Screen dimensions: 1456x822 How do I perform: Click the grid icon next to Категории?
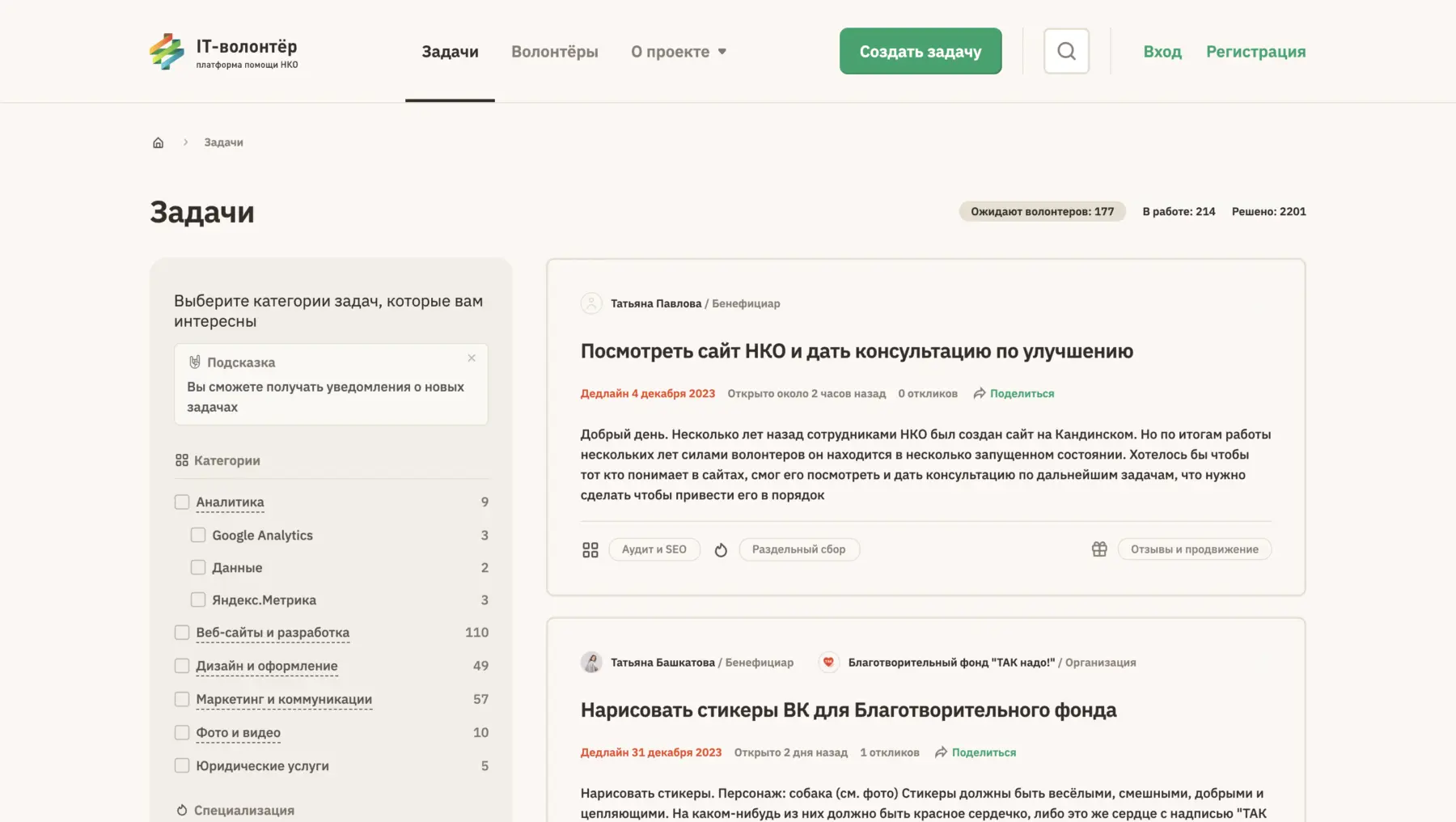point(182,460)
